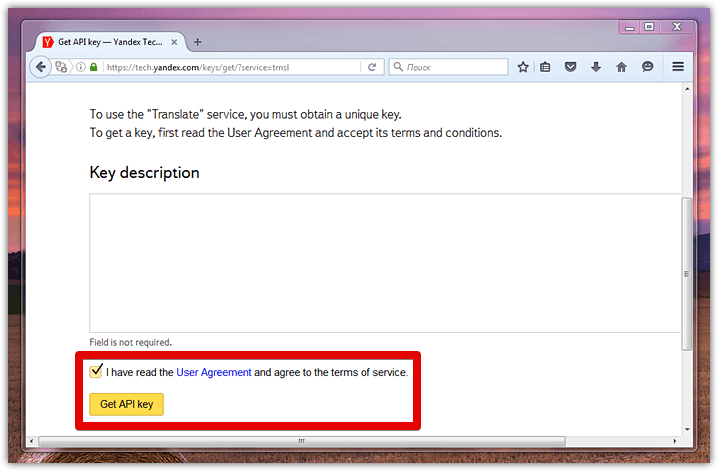
Task: Open the proxy/container icon next to back button
Action: (x=61, y=67)
